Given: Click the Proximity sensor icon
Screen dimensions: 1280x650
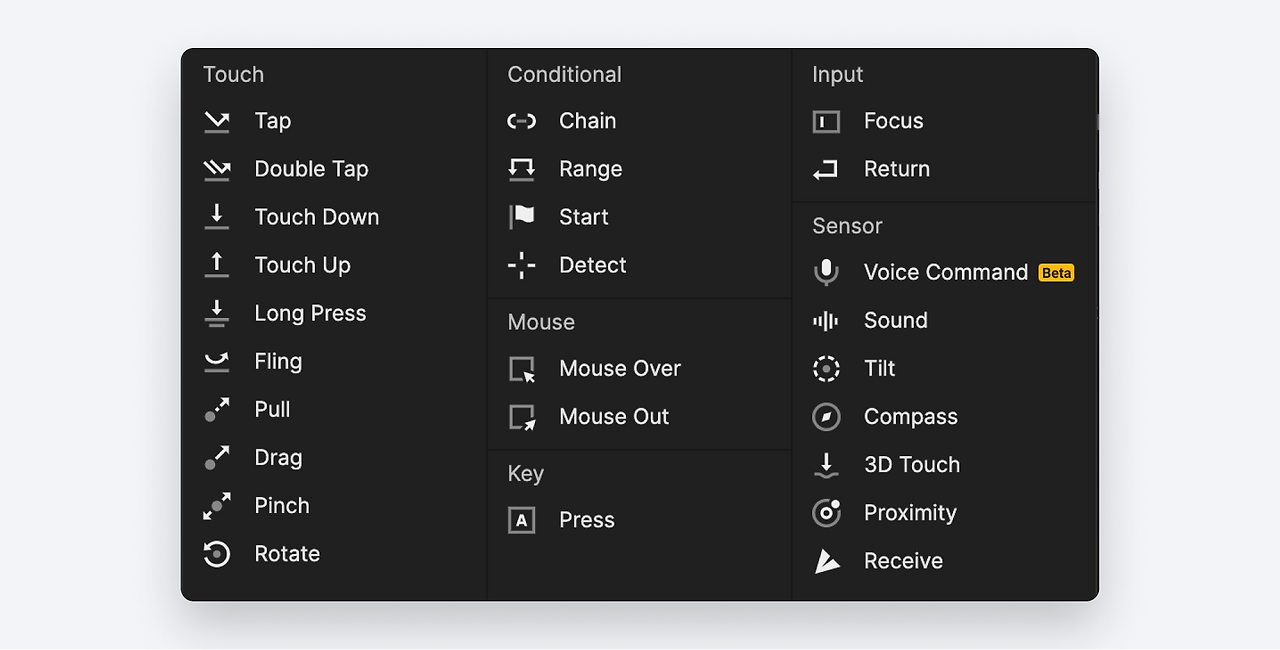Looking at the screenshot, I should coord(826,513).
